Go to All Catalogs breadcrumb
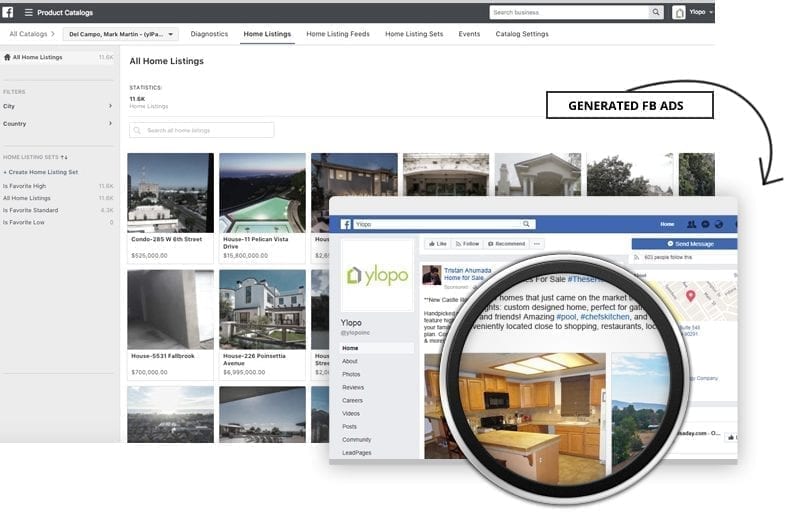The image size is (793, 512). pyautogui.click(x=28, y=34)
